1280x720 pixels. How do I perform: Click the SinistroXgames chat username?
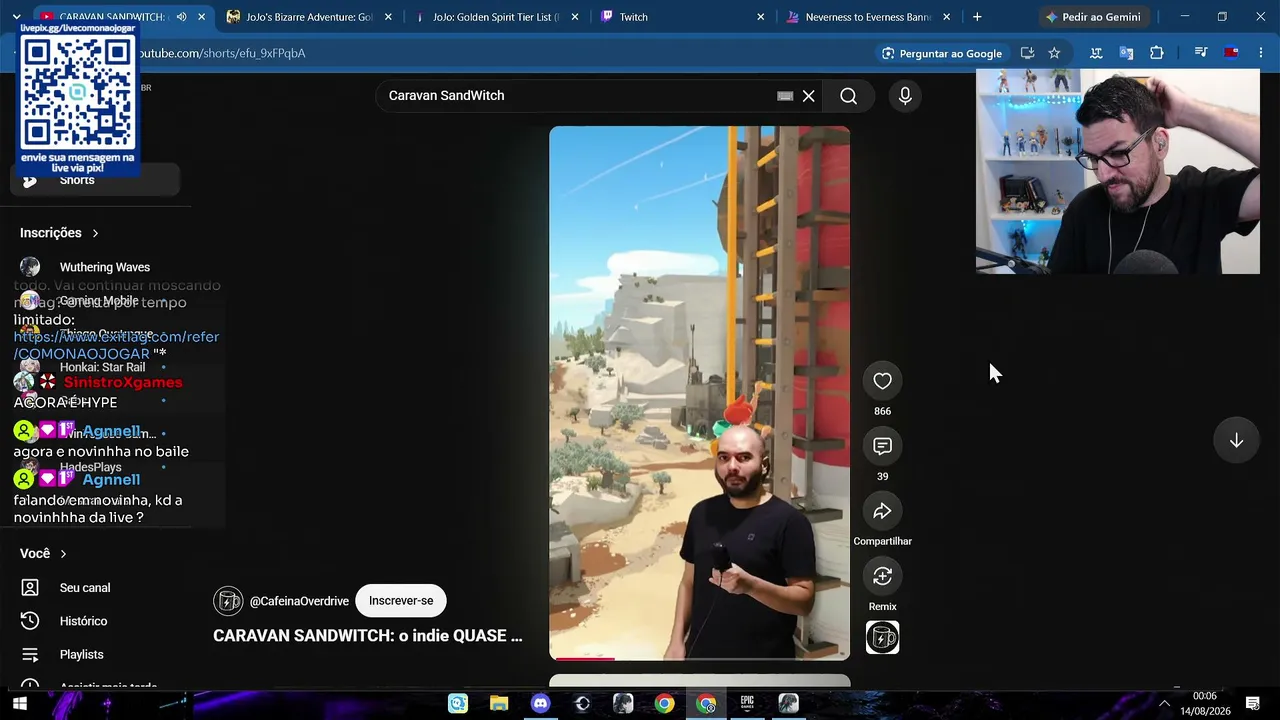123,382
